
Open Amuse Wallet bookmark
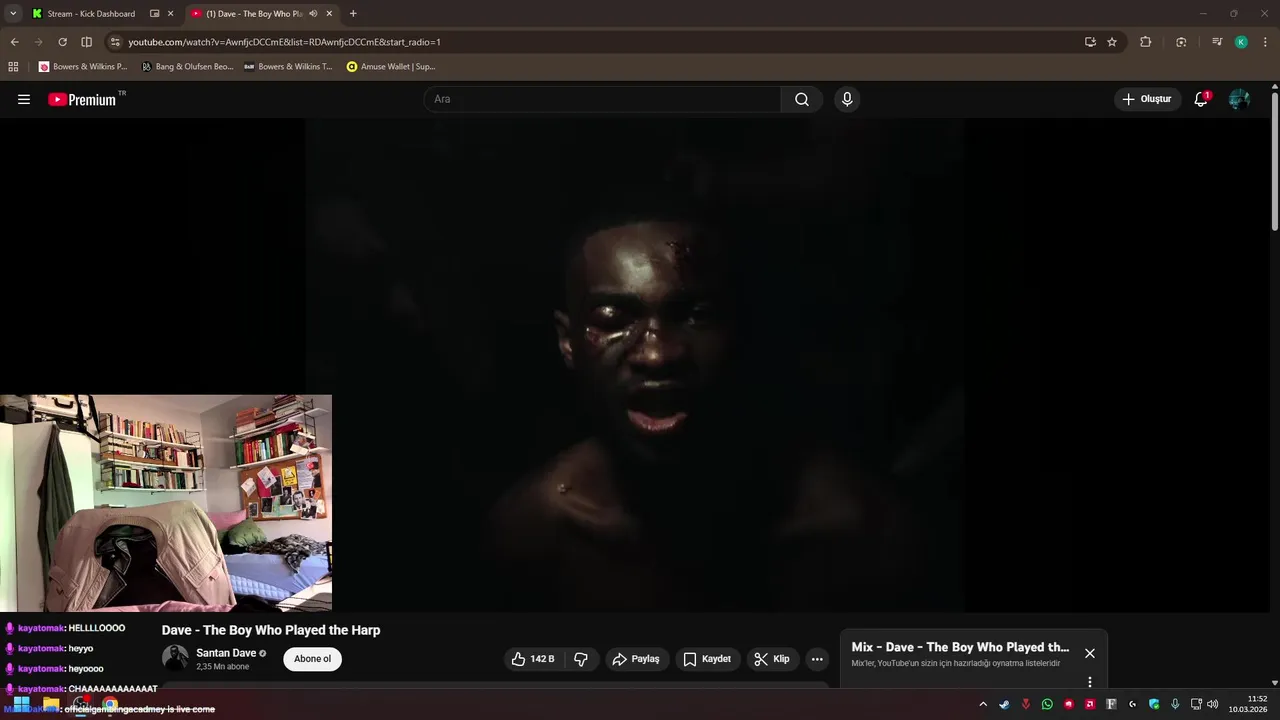coord(391,67)
